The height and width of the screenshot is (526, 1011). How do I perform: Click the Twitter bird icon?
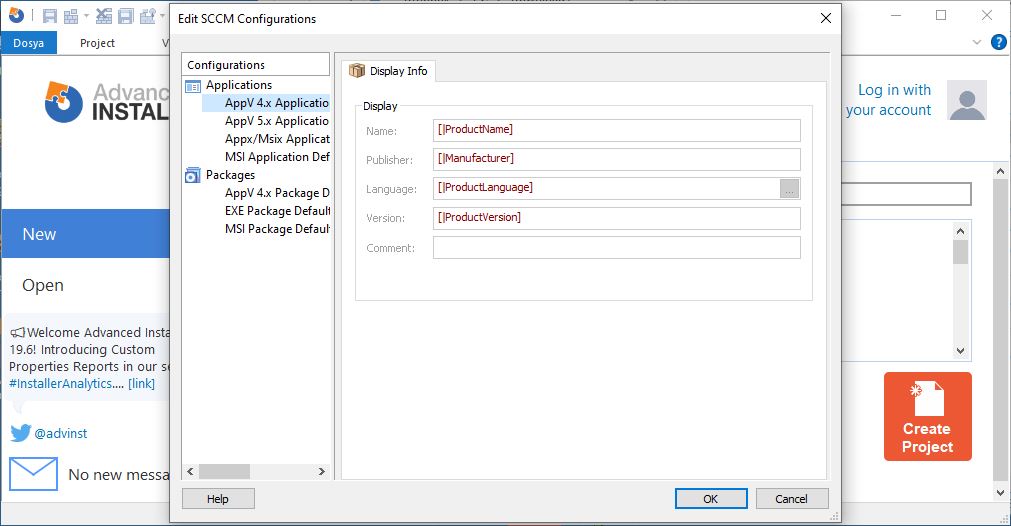click(21, 433)
